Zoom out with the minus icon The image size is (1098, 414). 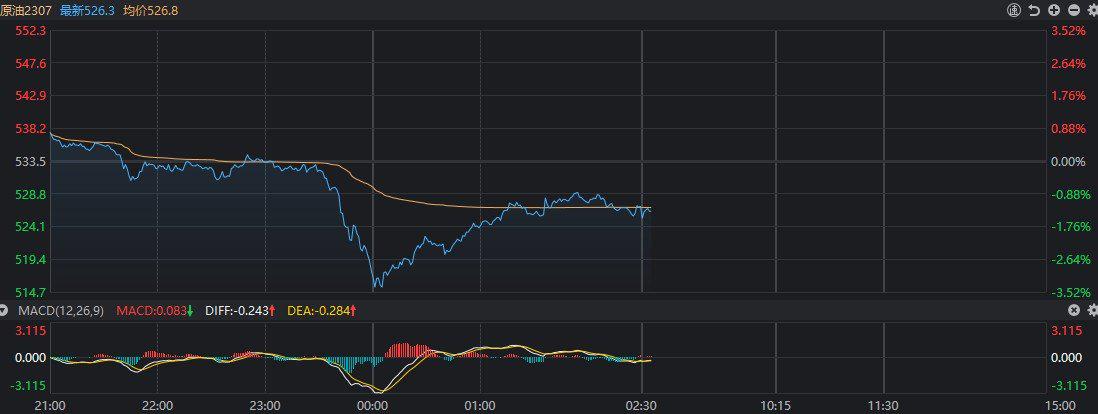1072,10
